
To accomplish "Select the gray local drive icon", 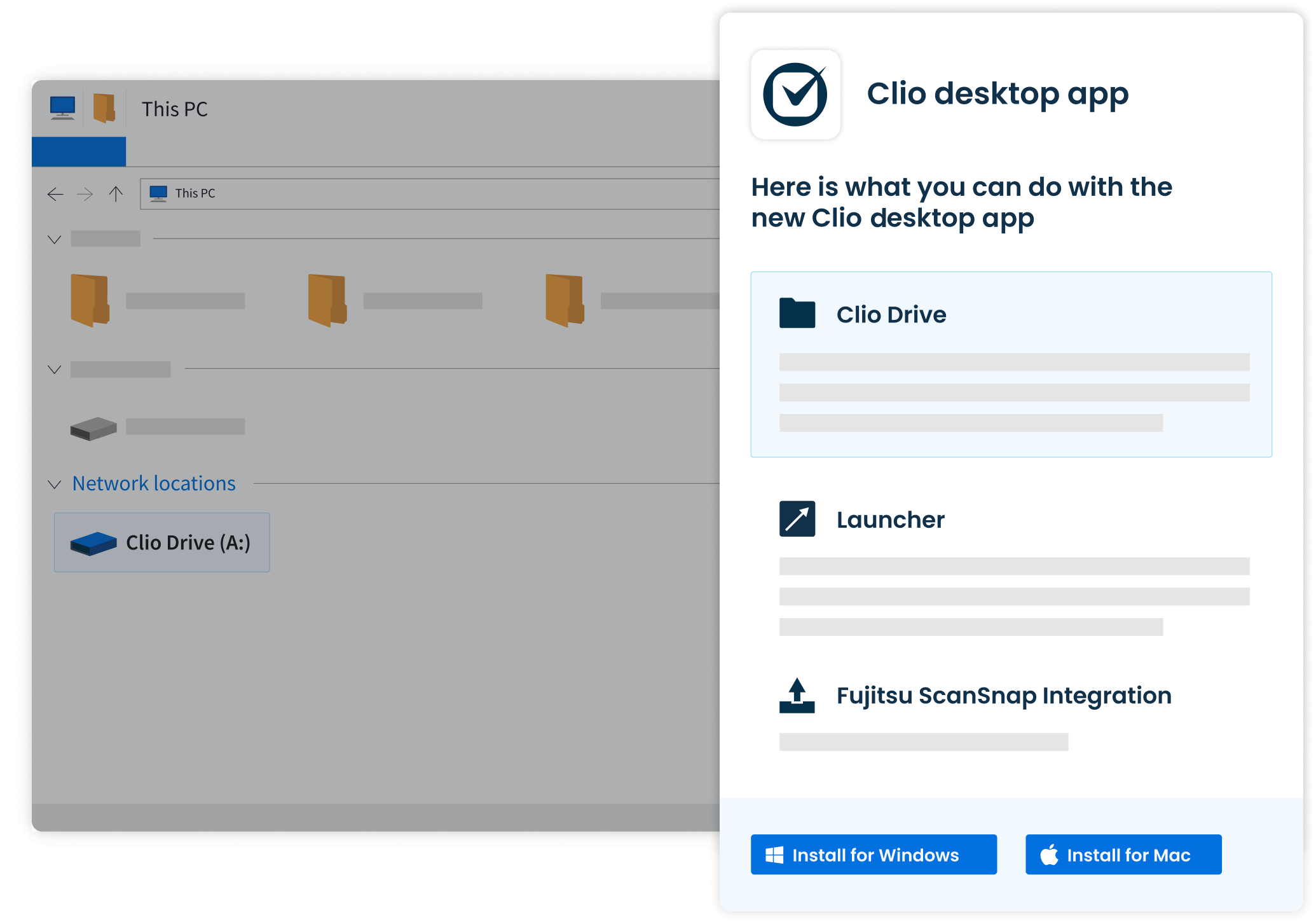I will point(93,429).
